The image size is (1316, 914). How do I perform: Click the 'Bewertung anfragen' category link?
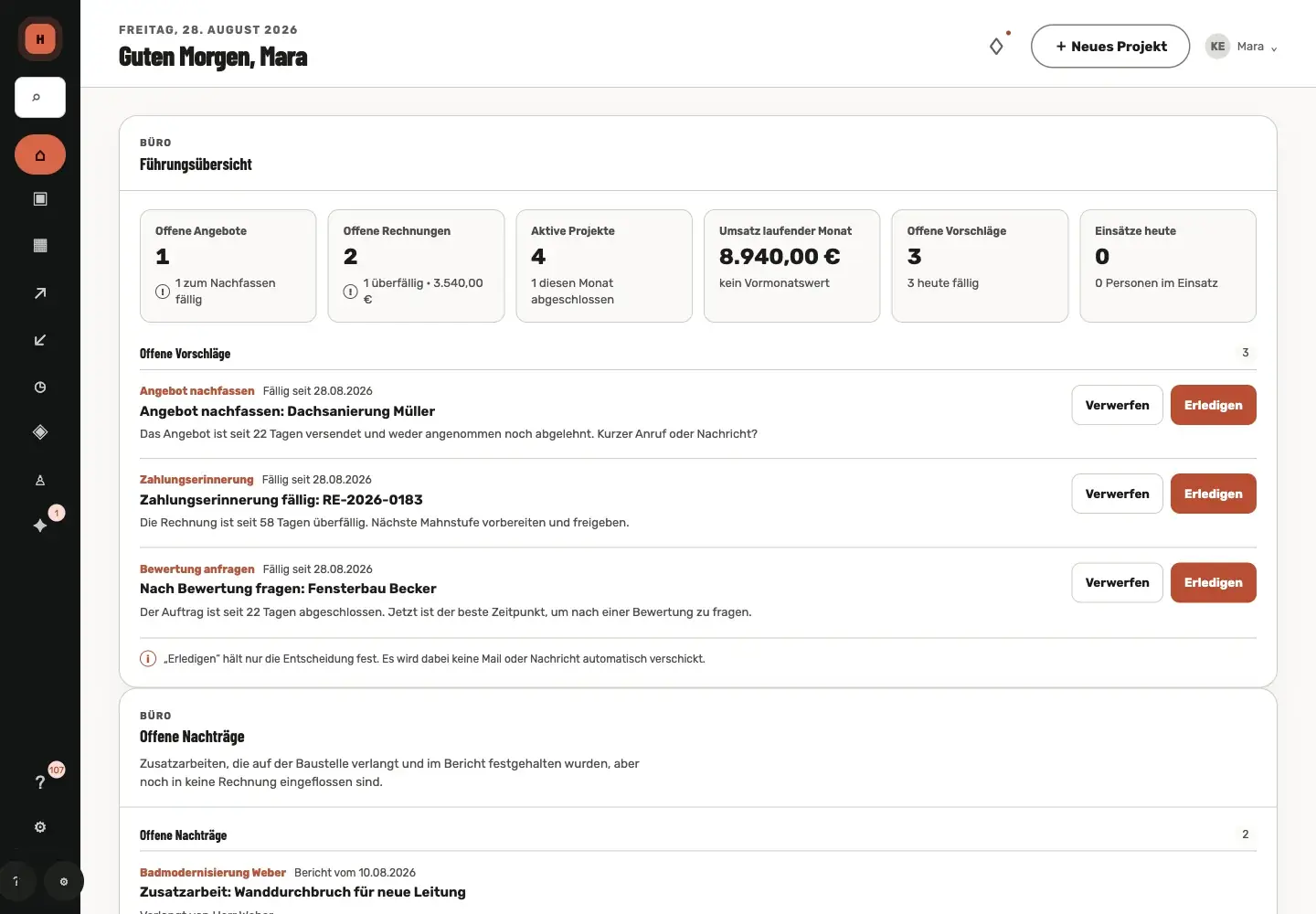click(196, 569)
